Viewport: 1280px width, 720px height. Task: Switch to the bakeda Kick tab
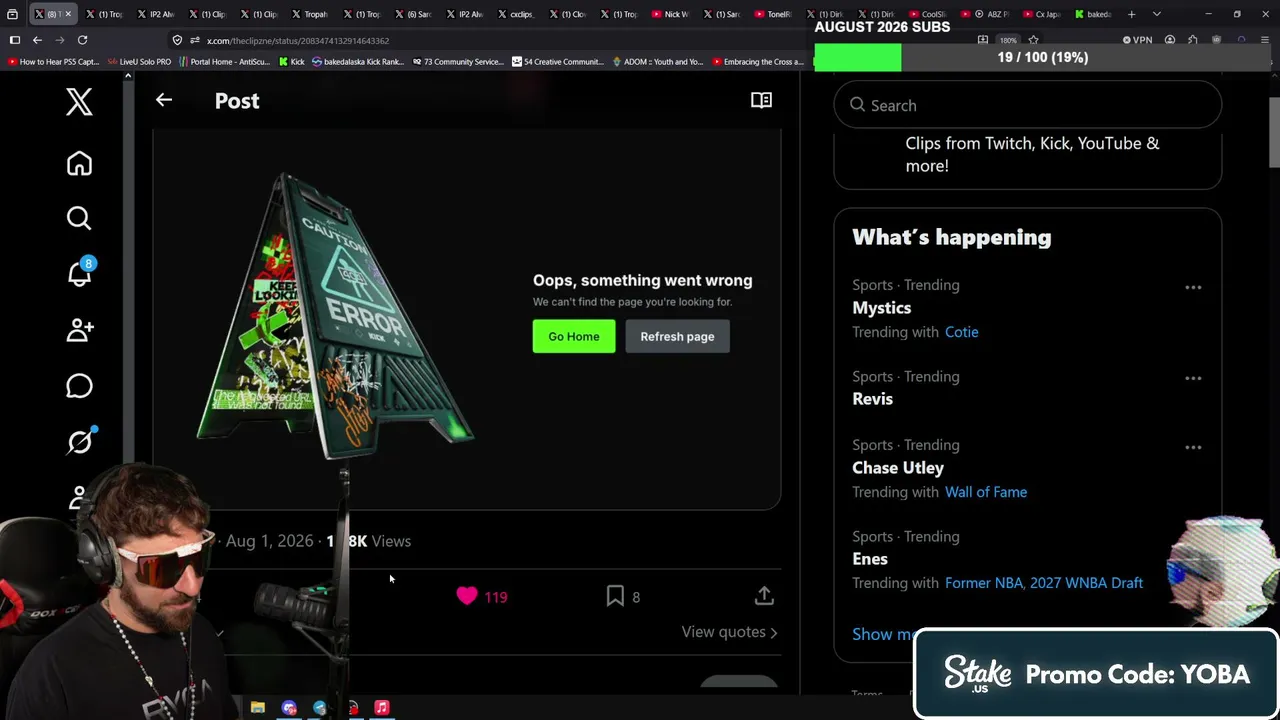(1092, 14)
